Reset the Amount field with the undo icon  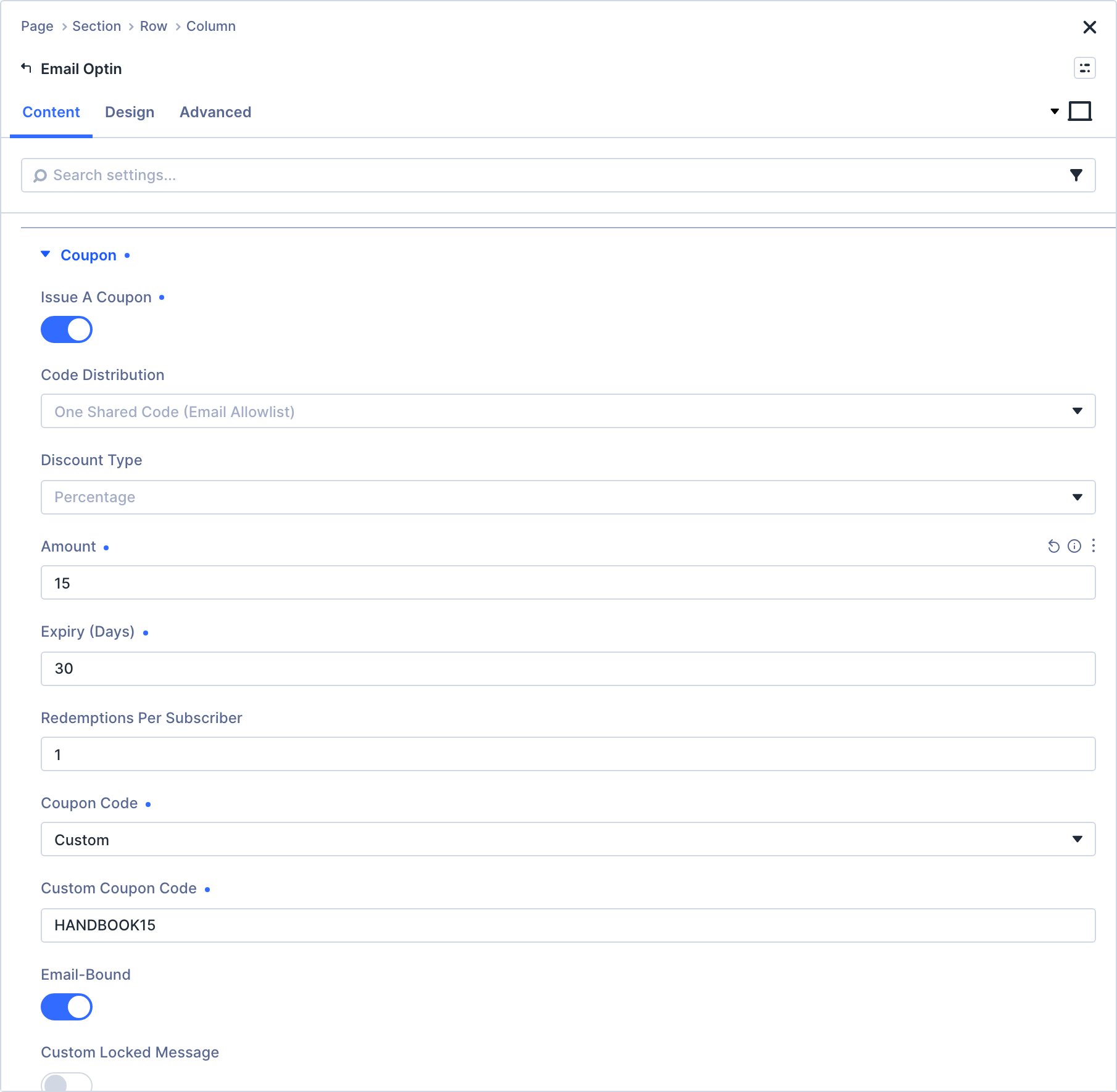[x=1053, y=546]
